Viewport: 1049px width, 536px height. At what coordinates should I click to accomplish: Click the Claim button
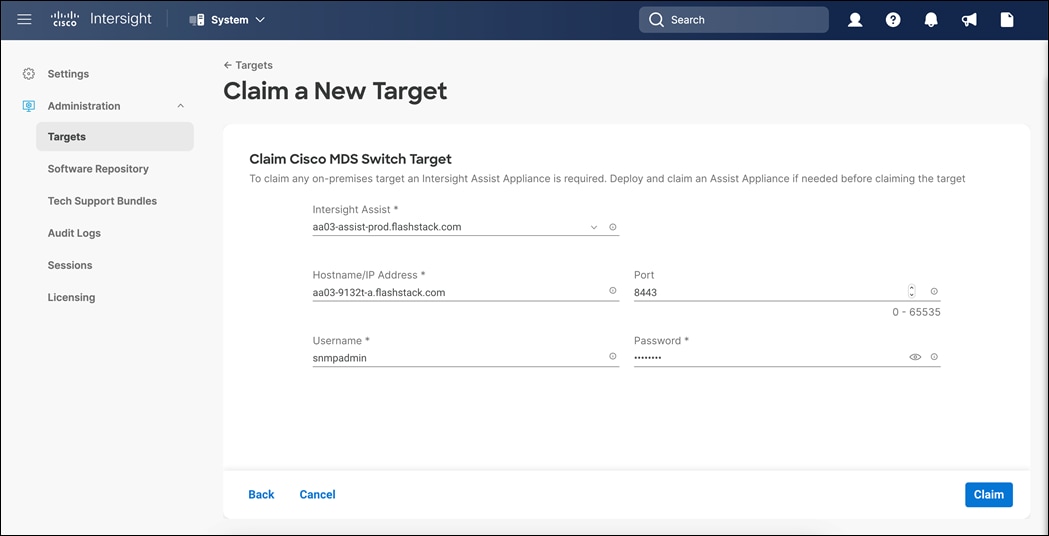click(x=988, y=494)
